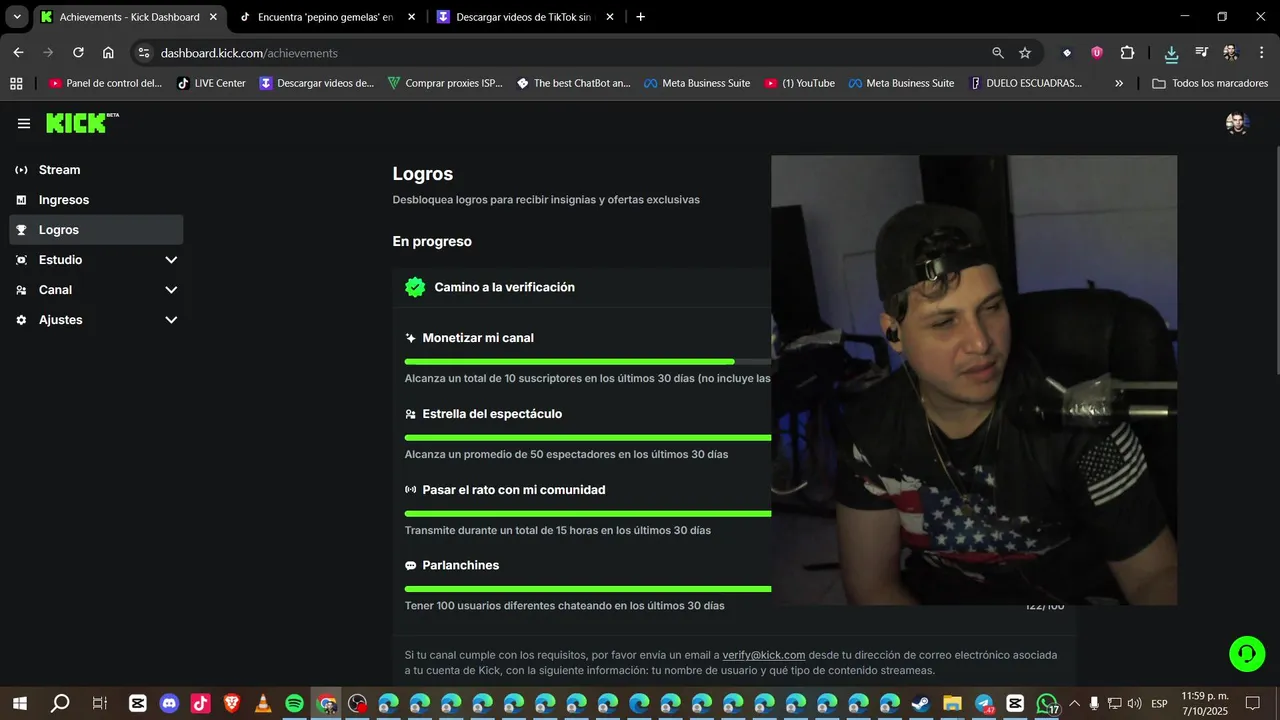The width and height of the screenshot is (1280, 720).
Task: Open the Windows Start menu
Action: tap(19, 704)
